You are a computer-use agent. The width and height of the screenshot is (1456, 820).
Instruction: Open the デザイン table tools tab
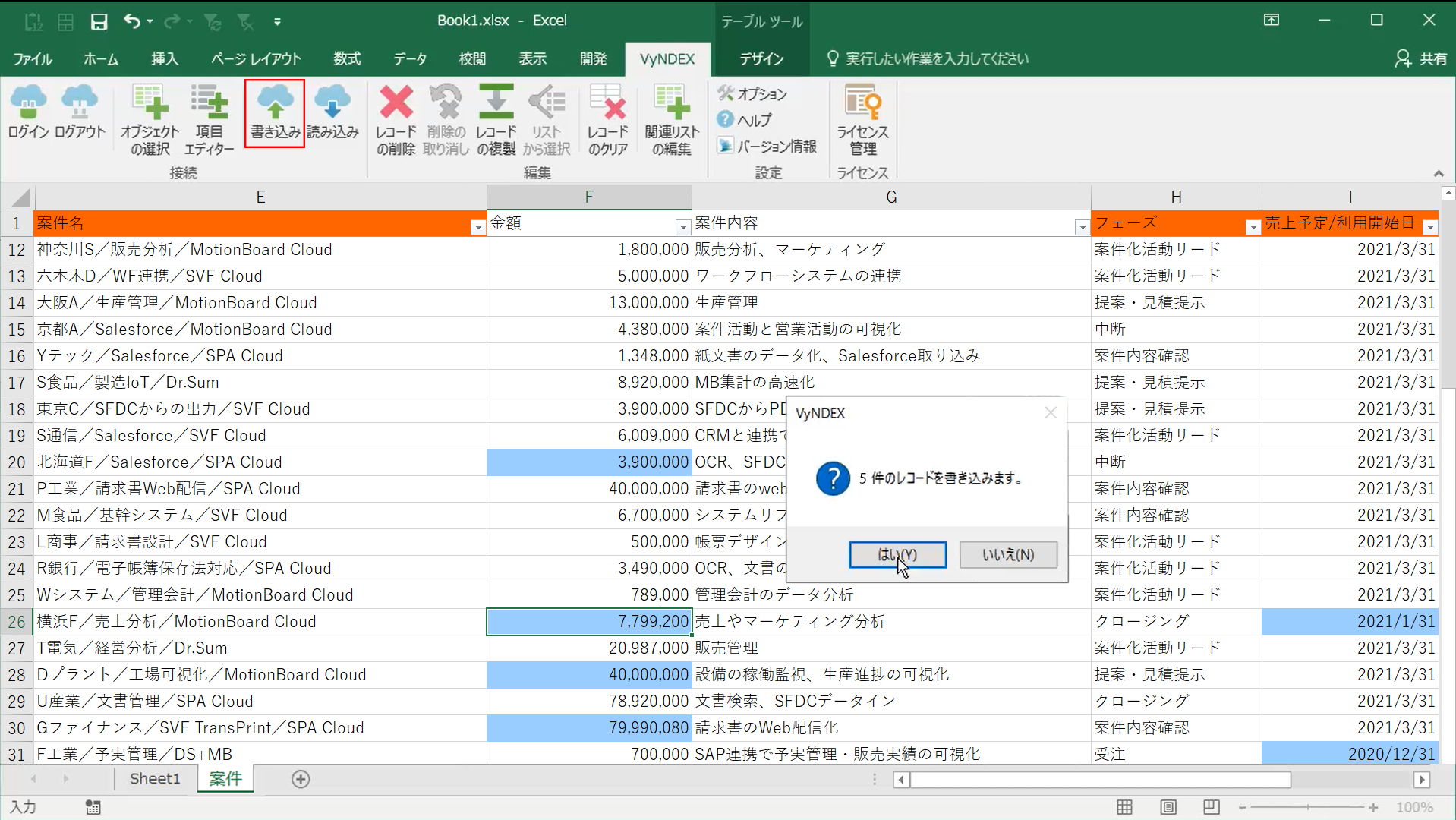[761, 59]
